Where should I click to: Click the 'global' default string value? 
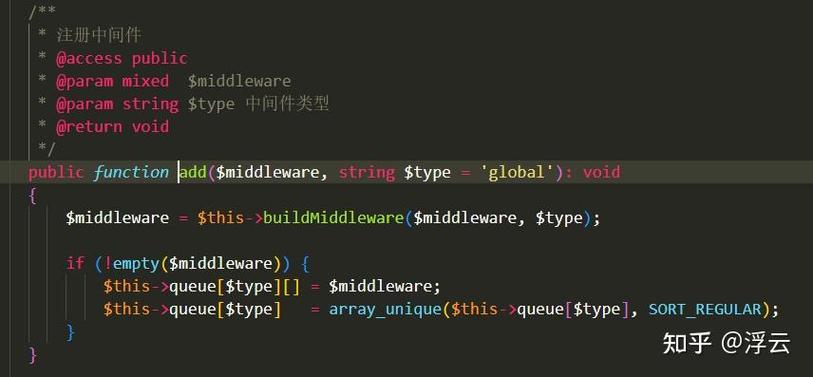coord(518,172)
